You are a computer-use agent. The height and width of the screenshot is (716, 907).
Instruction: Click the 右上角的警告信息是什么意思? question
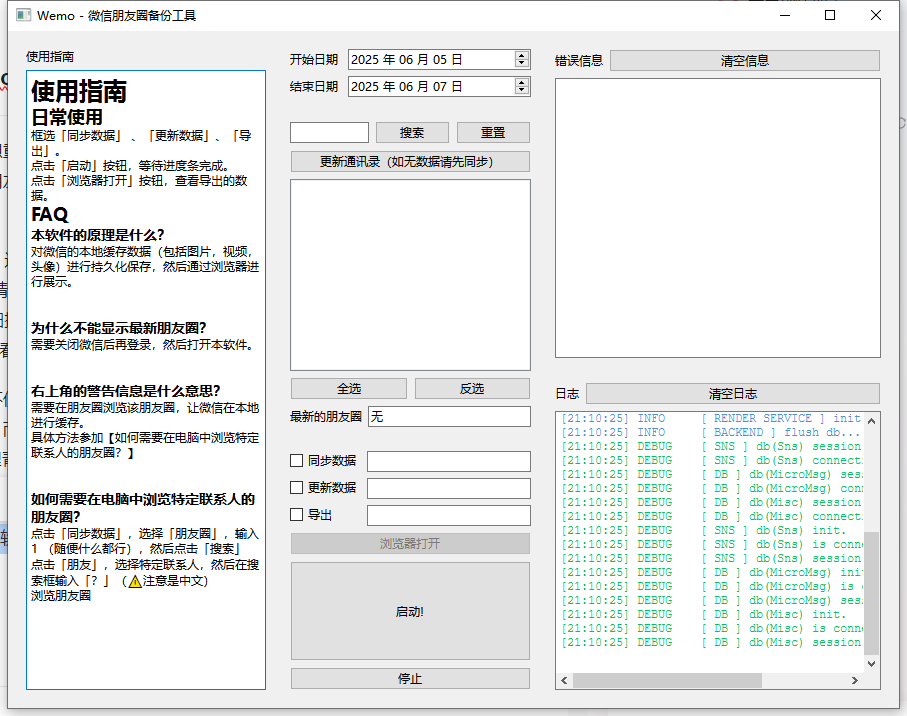tap(126, 391)
